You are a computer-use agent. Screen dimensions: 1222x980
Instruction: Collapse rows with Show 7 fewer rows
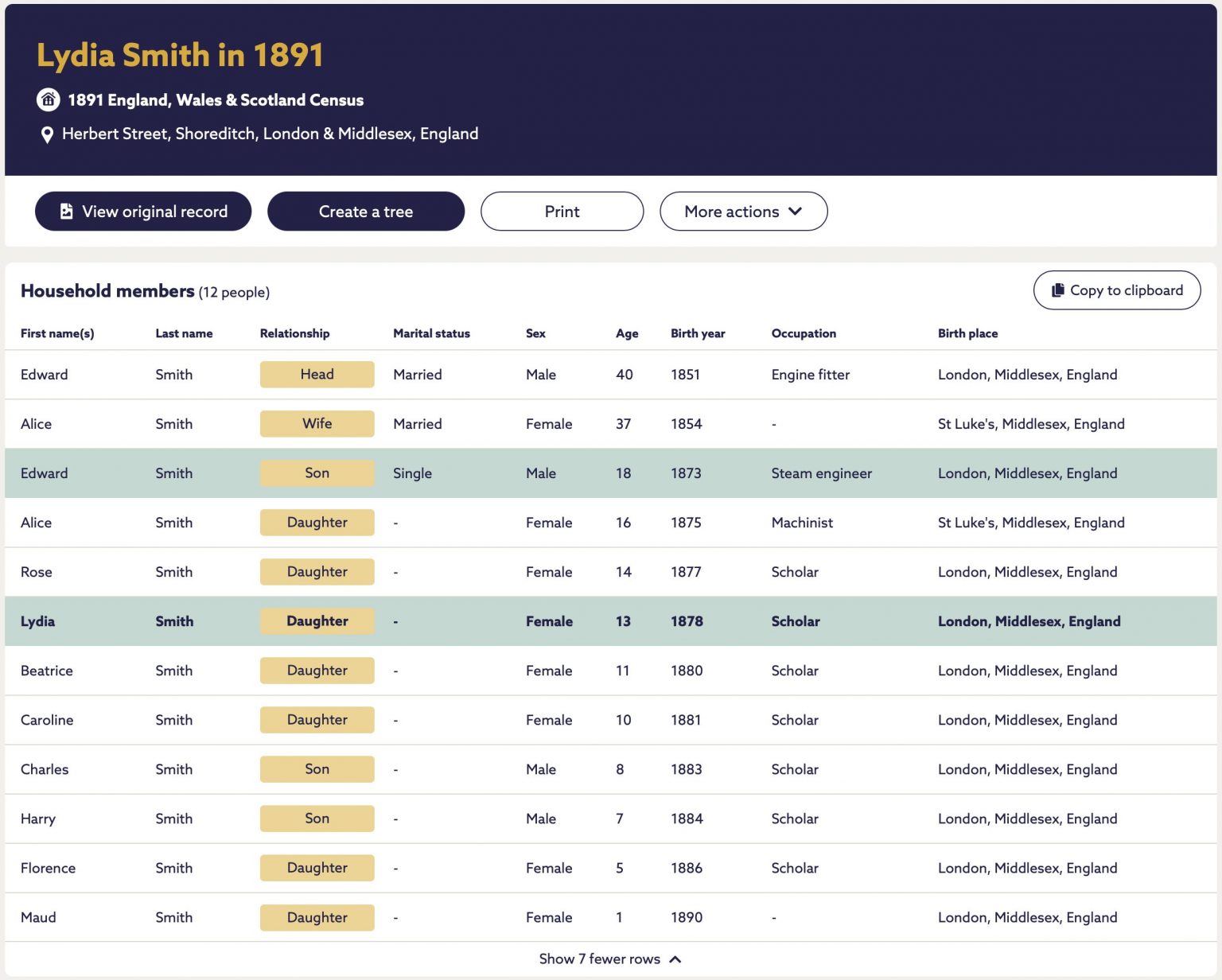pos(610,959)
